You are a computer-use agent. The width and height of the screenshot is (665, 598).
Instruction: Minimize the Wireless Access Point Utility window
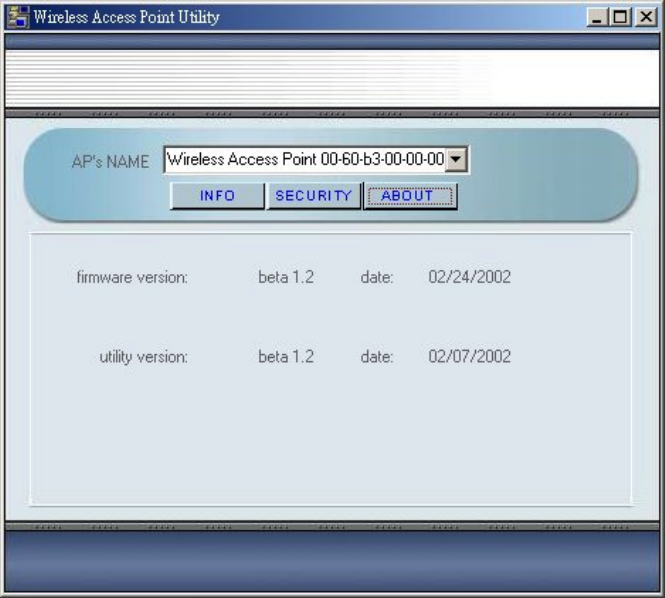[597, 17]
